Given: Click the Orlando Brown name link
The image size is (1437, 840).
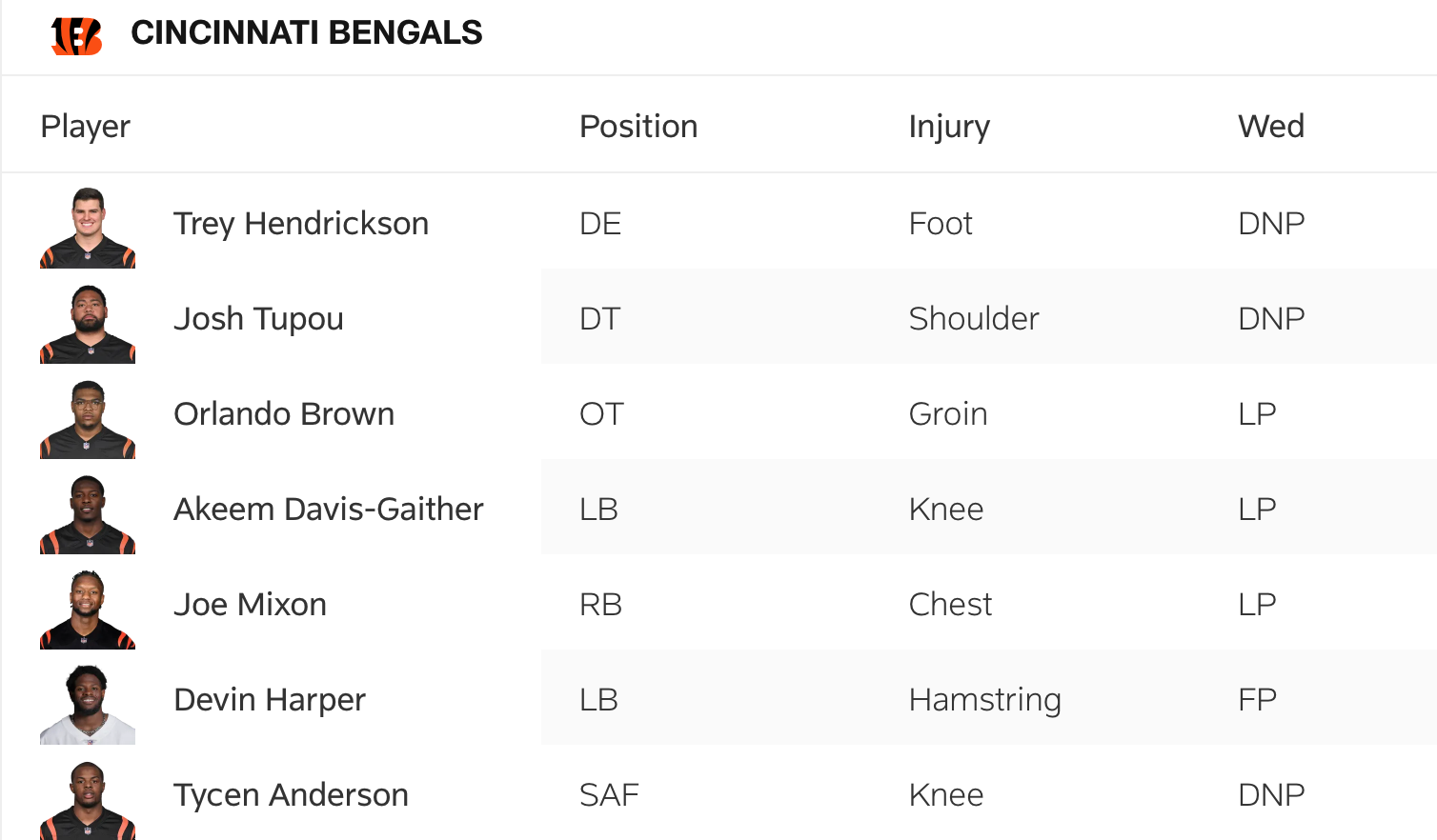Looking at the screenshot, I should [x=284, y=414].
